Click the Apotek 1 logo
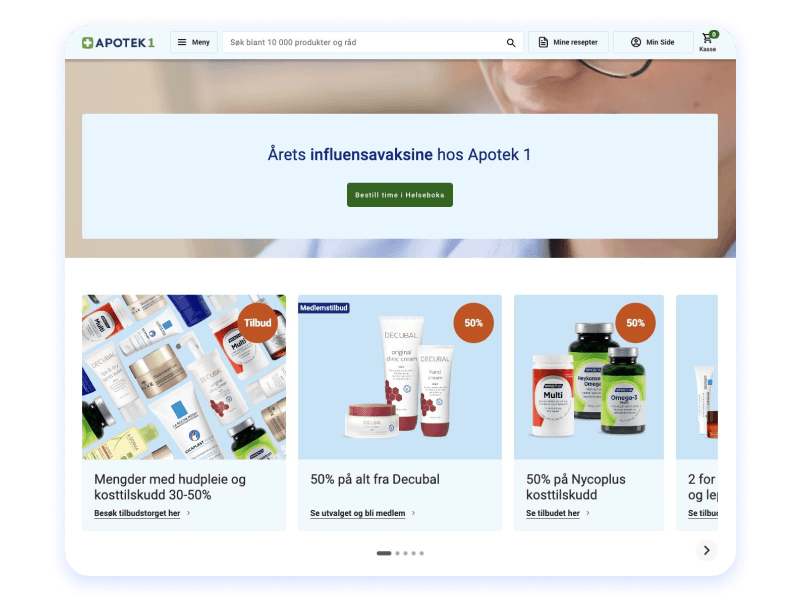Image resolution: width=800 pixels, height=600 pixels. (x=118, y=42)
